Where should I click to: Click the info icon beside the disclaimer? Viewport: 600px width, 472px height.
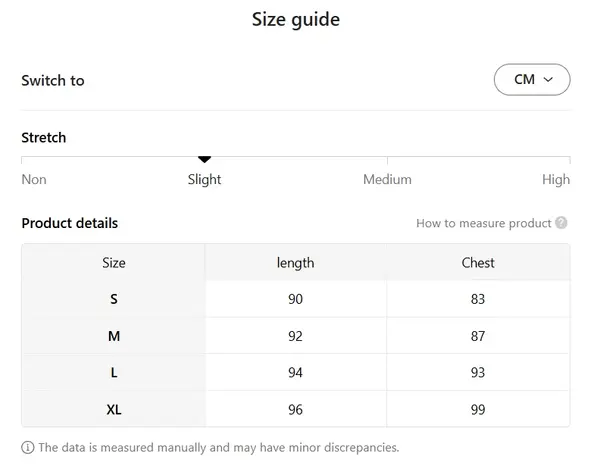coord(27,447)
